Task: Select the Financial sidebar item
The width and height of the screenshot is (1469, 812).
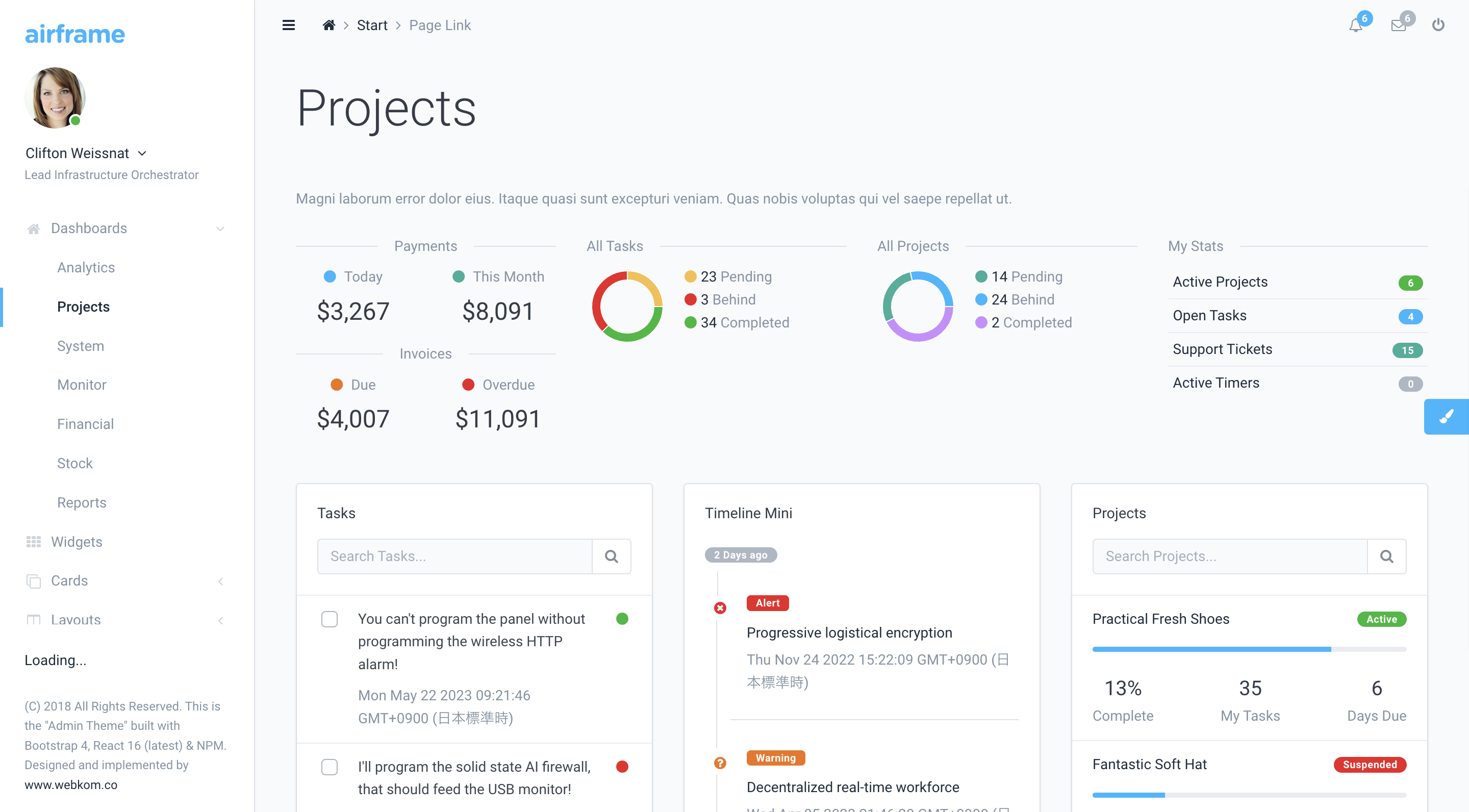Action: click(86, 424)
